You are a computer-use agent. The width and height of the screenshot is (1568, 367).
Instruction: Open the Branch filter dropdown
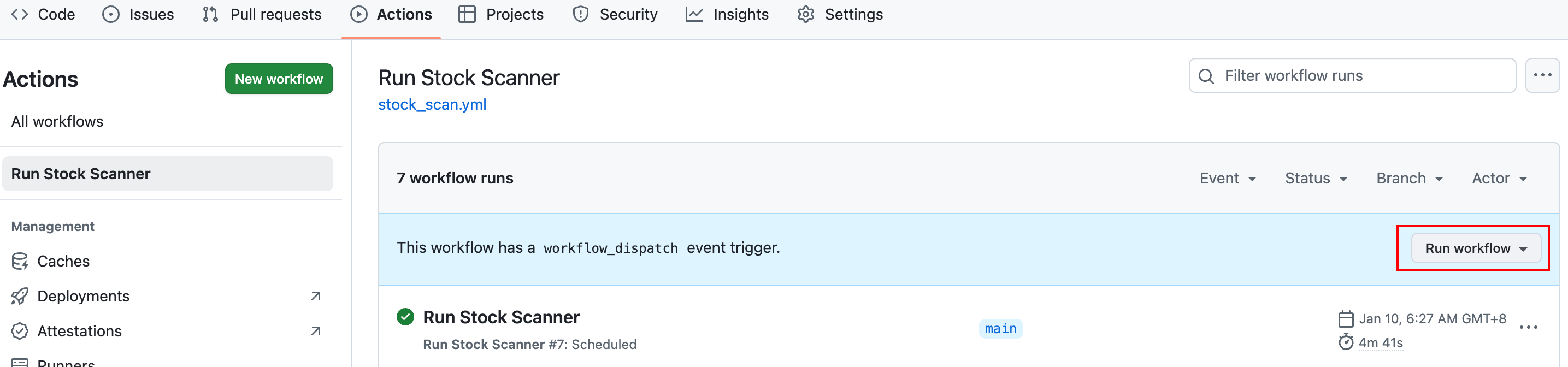pos(1409,179)
